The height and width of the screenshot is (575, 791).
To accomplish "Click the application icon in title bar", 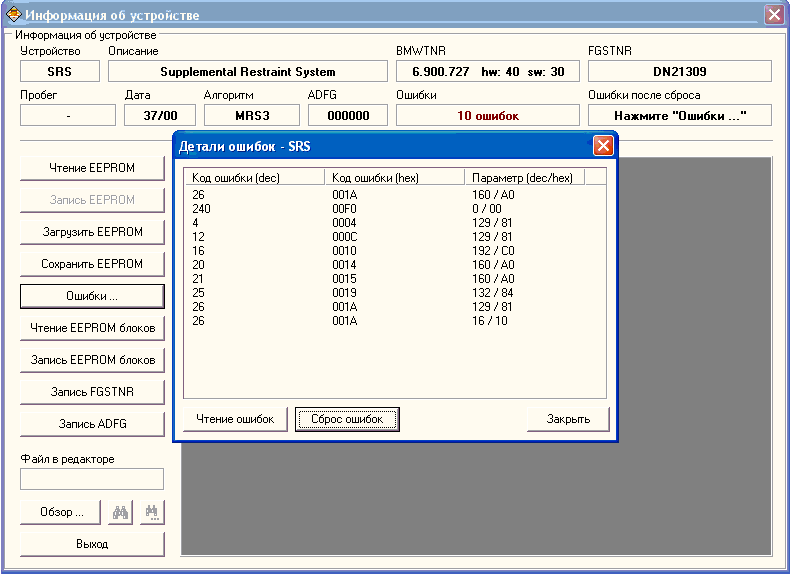I will (13, 15).
